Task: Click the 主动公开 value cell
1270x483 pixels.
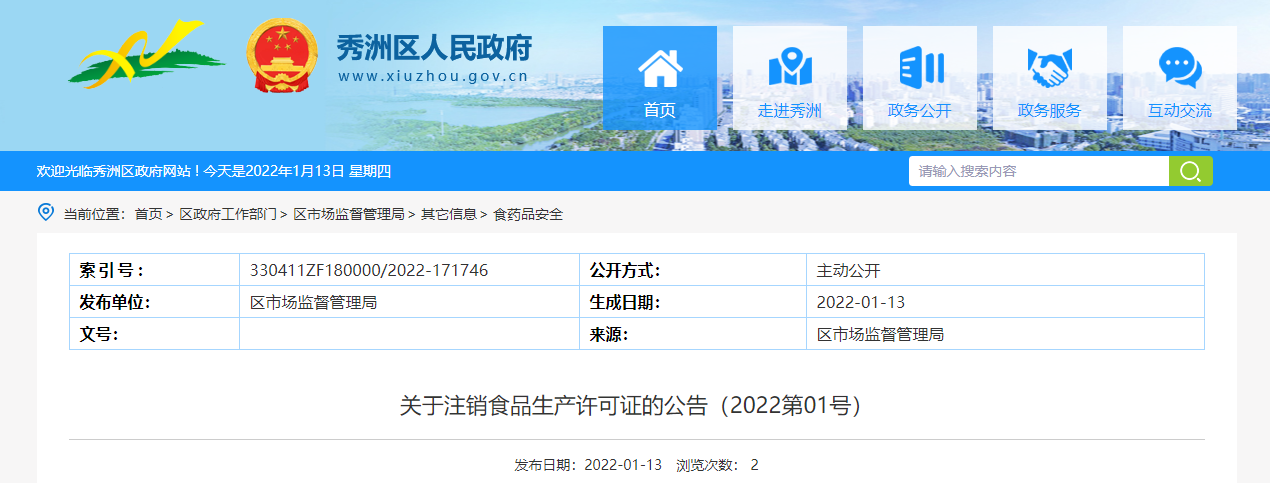Action: tap(1005, 270)
